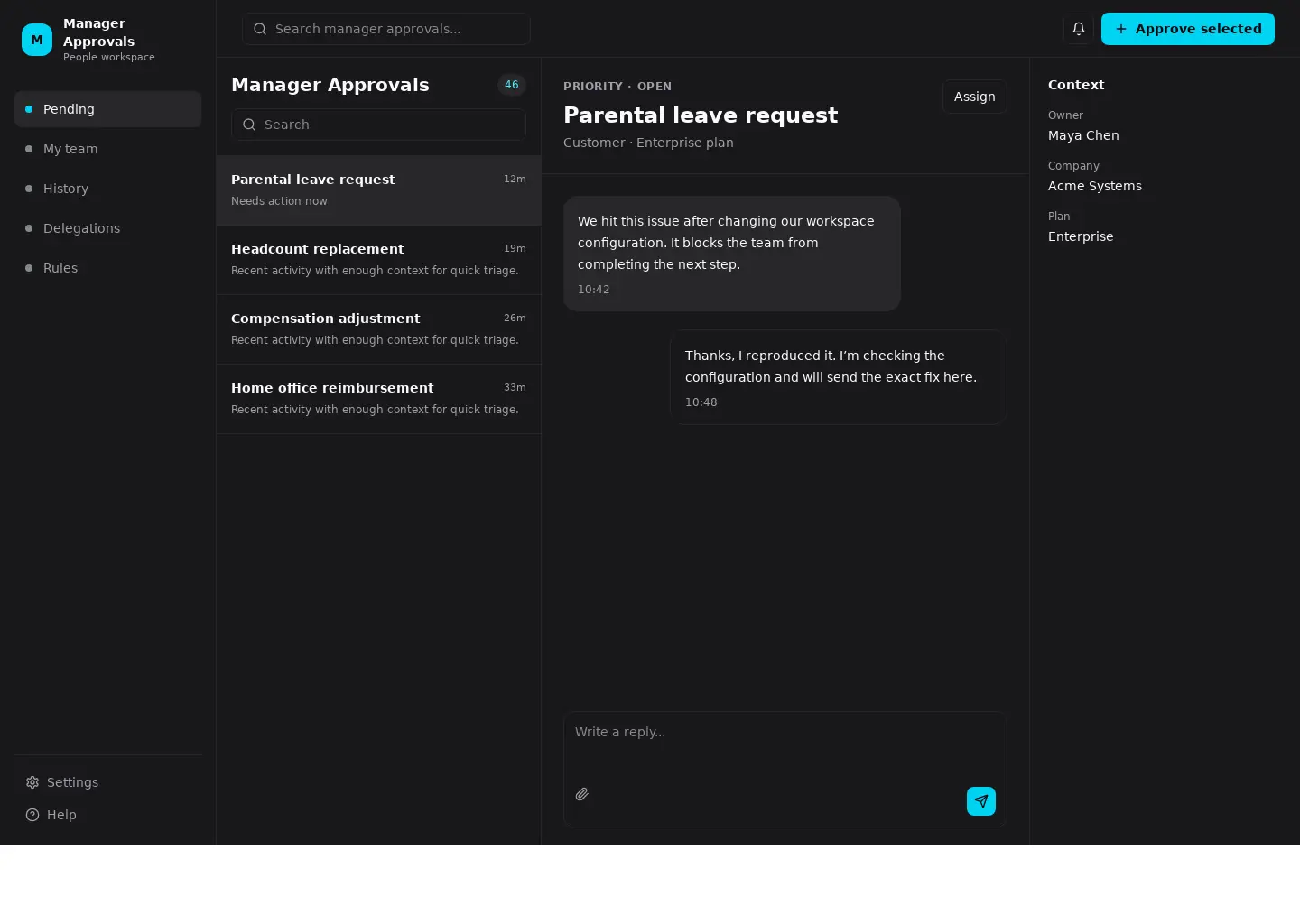Viewport: 1300px width, 924px height.
Task: Open Help from the sidebar
Action: 108,815
